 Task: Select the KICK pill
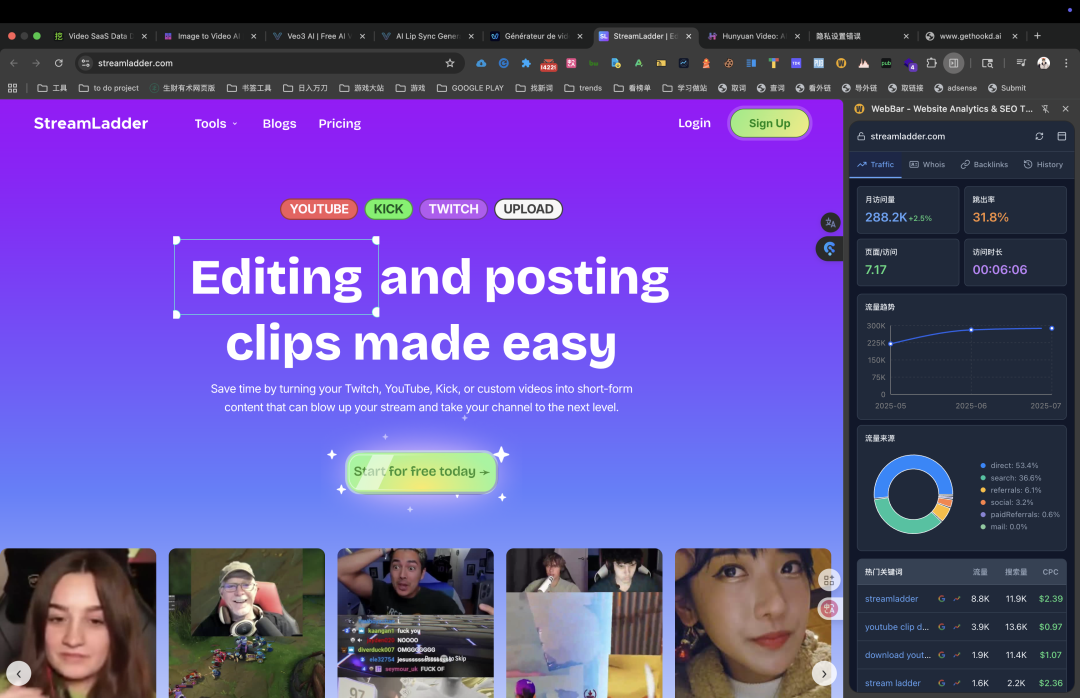(x=388, y=209)
